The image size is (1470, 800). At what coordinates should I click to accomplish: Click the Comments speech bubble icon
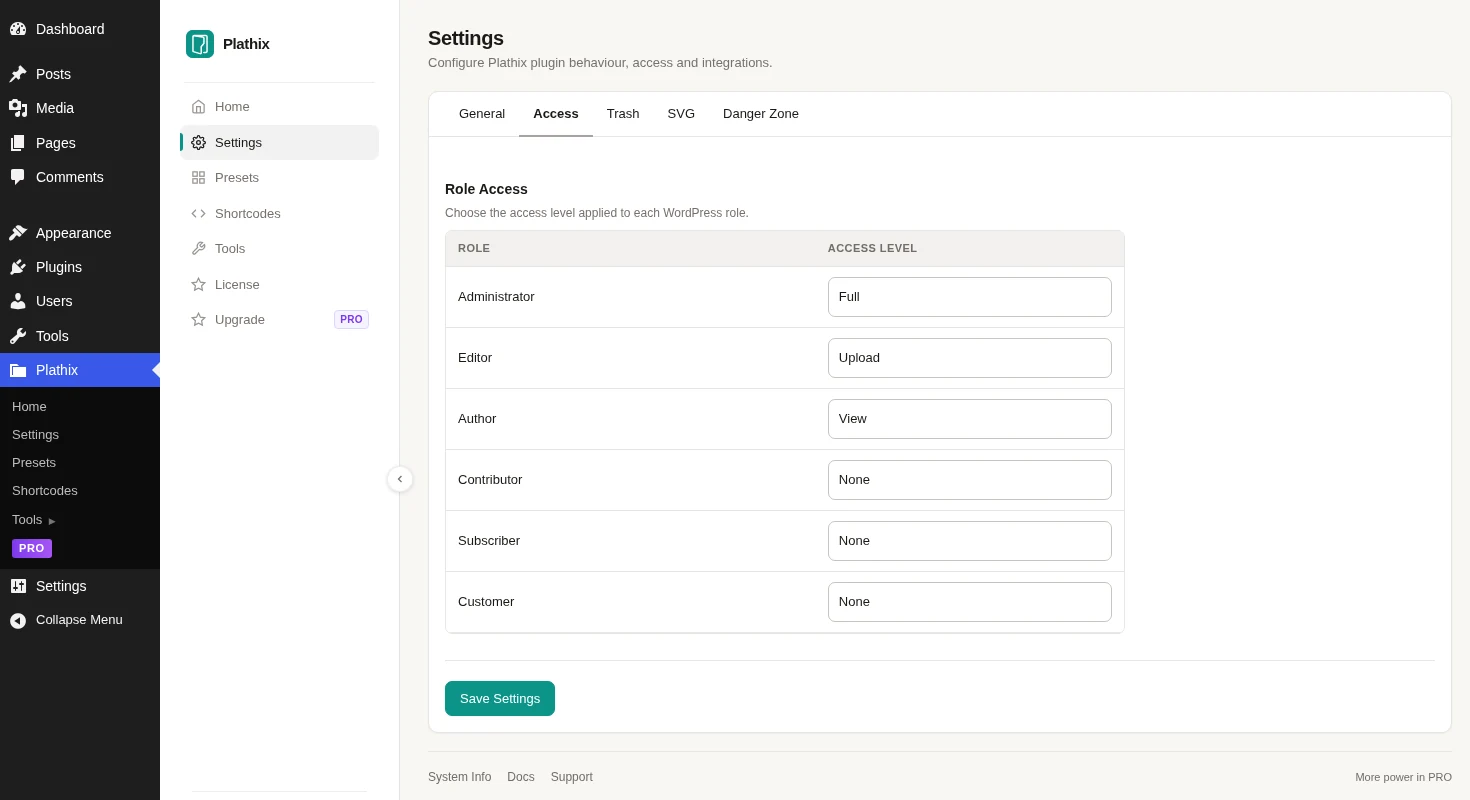pos(18,177)
